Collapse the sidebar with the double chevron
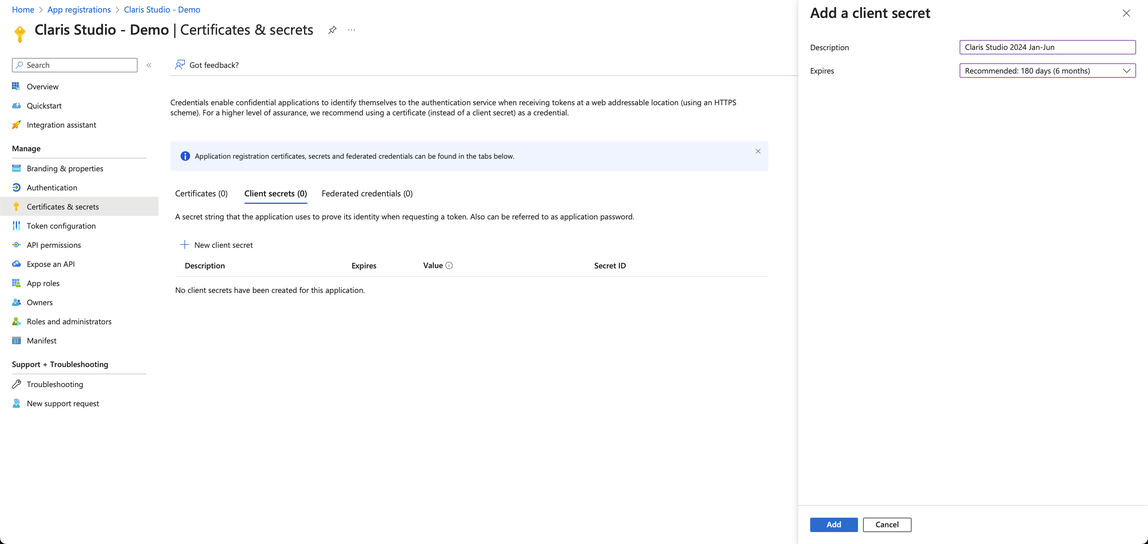Image resolution: width=1148 pixels, height=544 pixels. pyautogui.click(x=149, y=65)
